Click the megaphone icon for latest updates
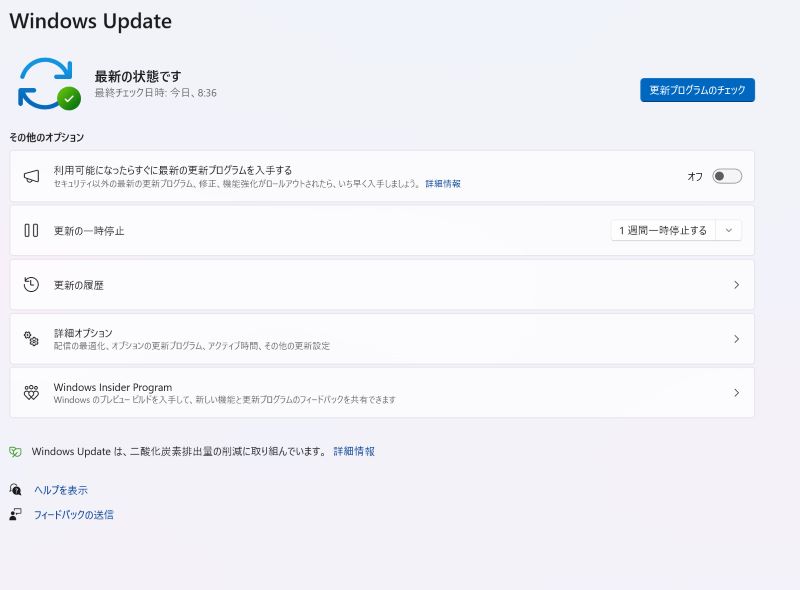This screenshot has width=800, height=590. click(x=32, y=177)
